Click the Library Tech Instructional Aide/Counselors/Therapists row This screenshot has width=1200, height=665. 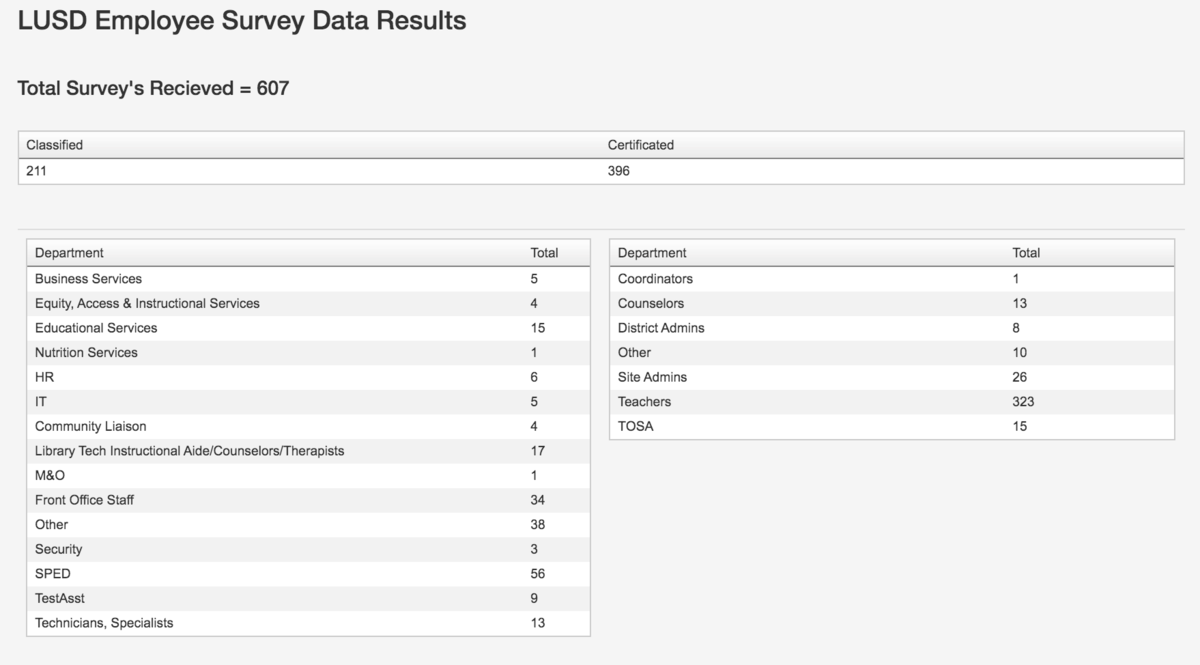(308, 450)
